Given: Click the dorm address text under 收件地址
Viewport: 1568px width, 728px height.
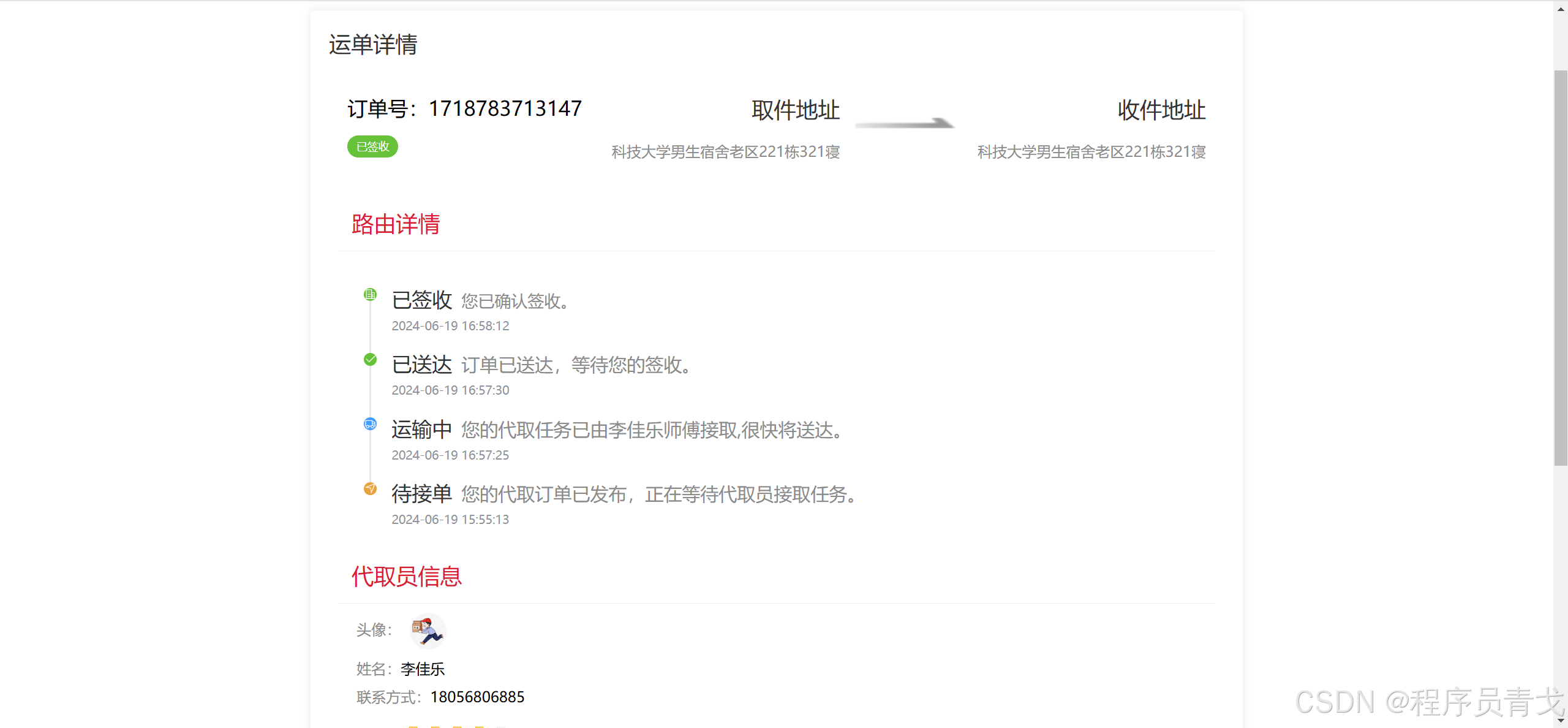Looking at the screenshot, I should click(1091, 152).
